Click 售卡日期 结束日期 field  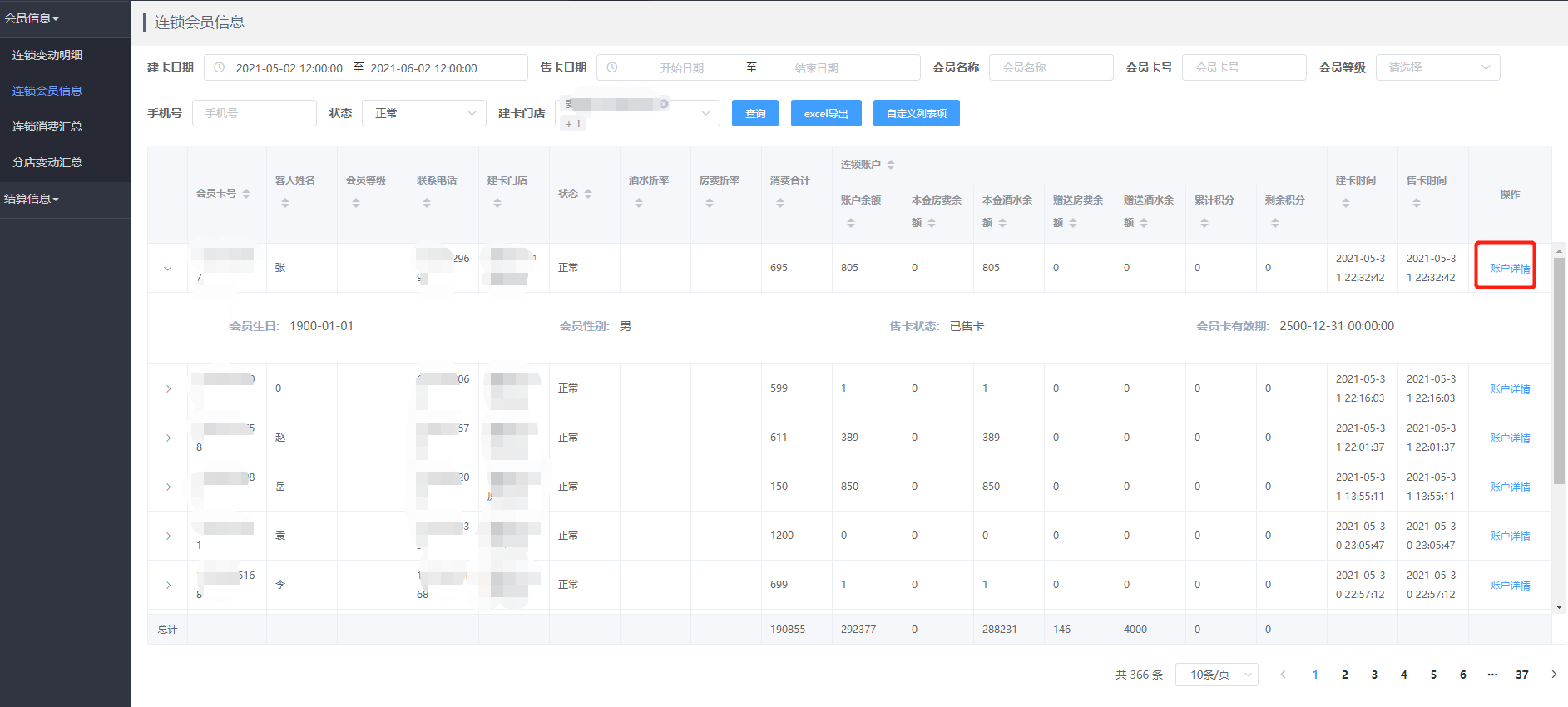click(x=817, y=67)
